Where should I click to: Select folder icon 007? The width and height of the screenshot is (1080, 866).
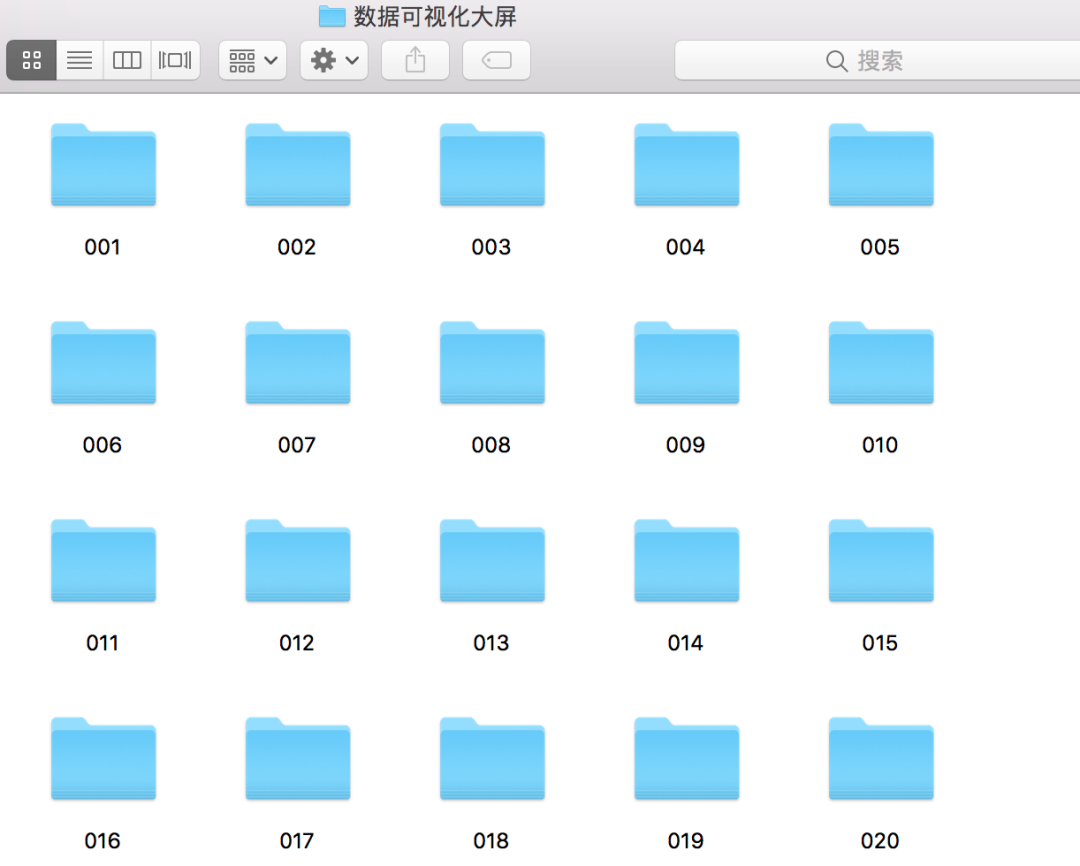[x=298, y=362]
